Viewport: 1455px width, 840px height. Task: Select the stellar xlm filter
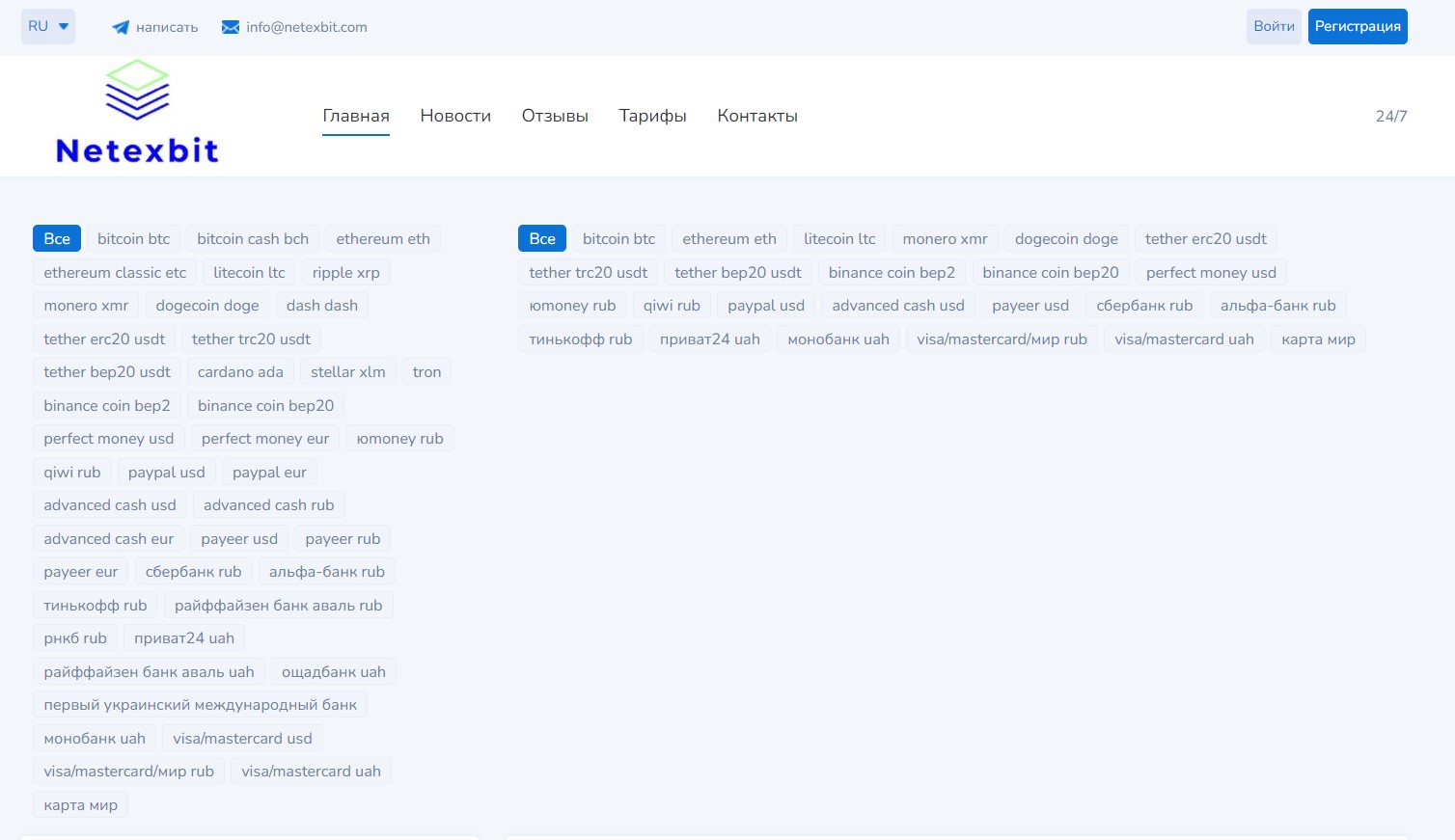[348, 372]
